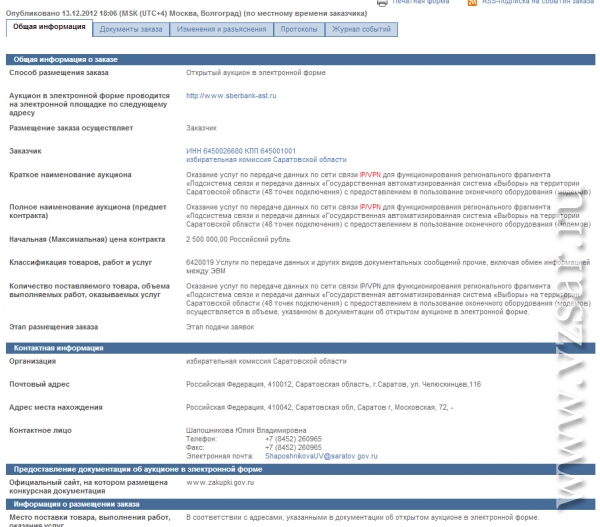The height and width of the screenshot is (527, 600).
Task: Click the Контактная информация section header
Action: pyautogui.click(x=300, y=348)
